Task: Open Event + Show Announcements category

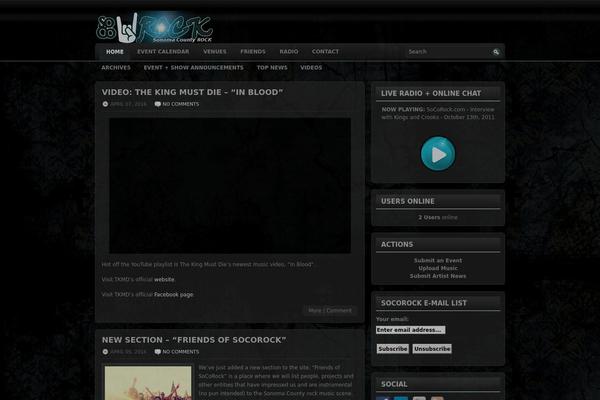Action: 194,68
